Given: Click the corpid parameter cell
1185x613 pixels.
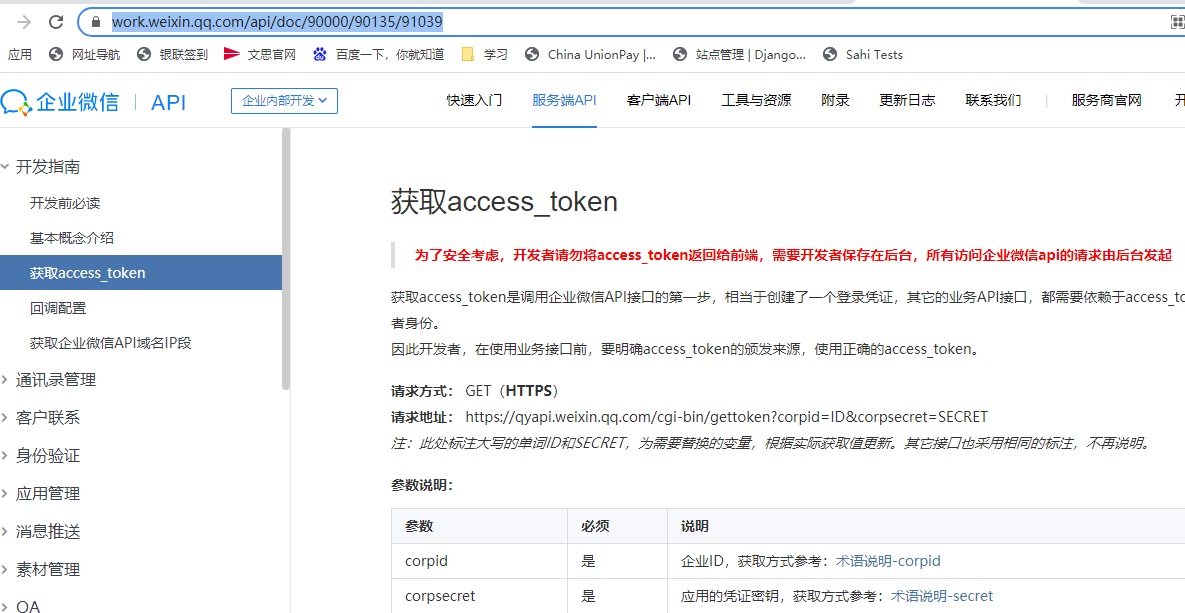Looking at the screenshot, I should pyautogui.click(x=479, y=562).
